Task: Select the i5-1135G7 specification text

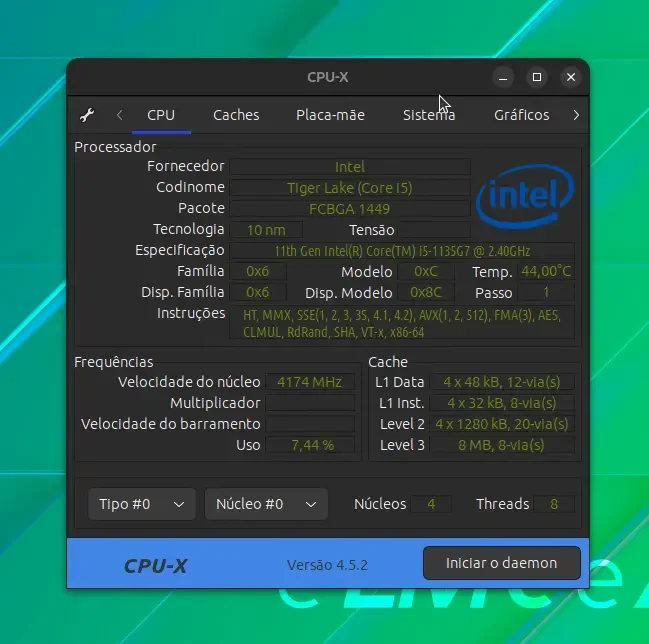Action: pyautogui.click(x=402, y=251)
